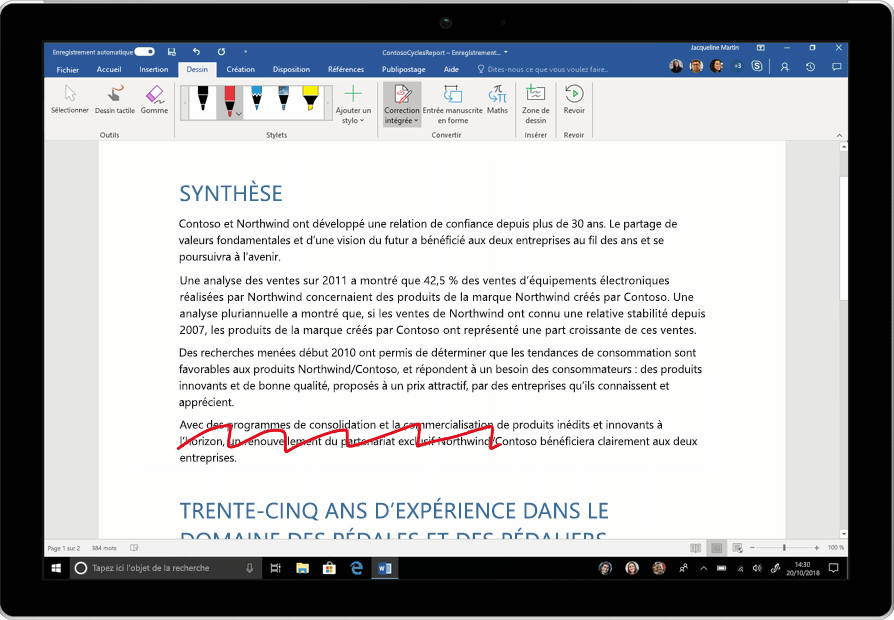Click the ContosoCyclesReport document title
894x620 pixels.
pyautogui.click(x=443, y=52)
